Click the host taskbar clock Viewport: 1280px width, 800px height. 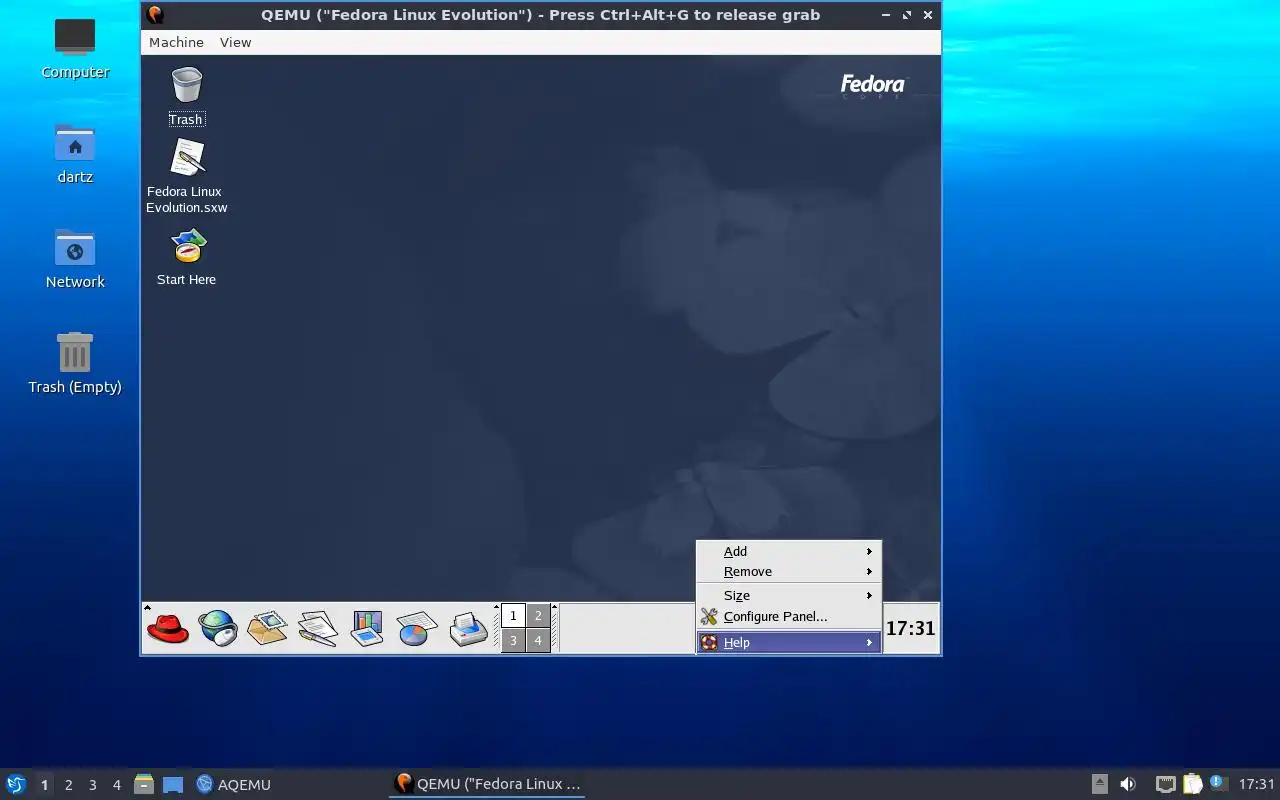[x=1256, y=784]
